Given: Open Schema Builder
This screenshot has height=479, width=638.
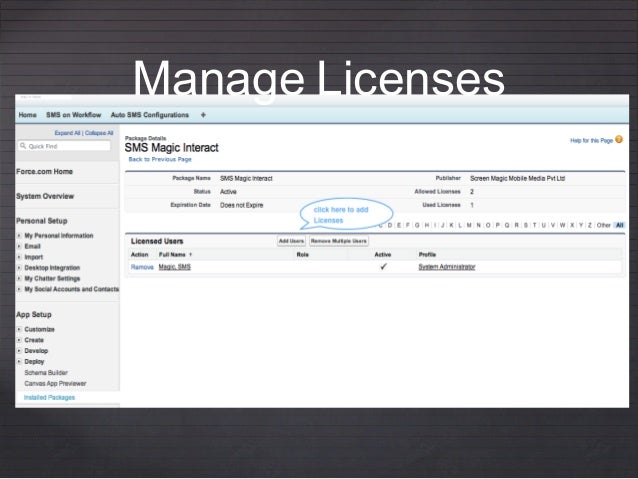Looking at the screenshot, I should pyautogui.click(x=46, y=373).
